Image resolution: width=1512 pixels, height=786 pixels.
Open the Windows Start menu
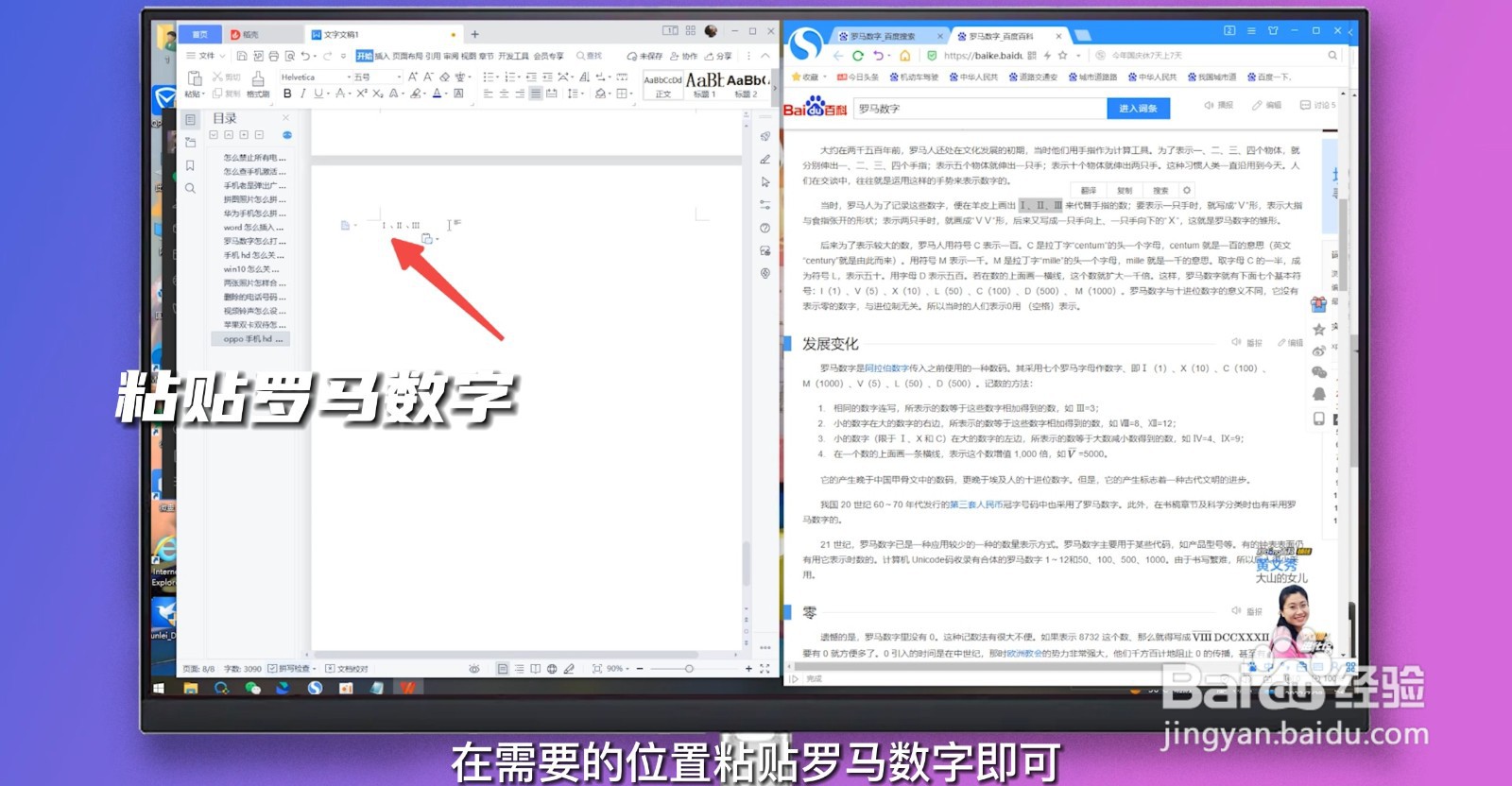[159, 688]
